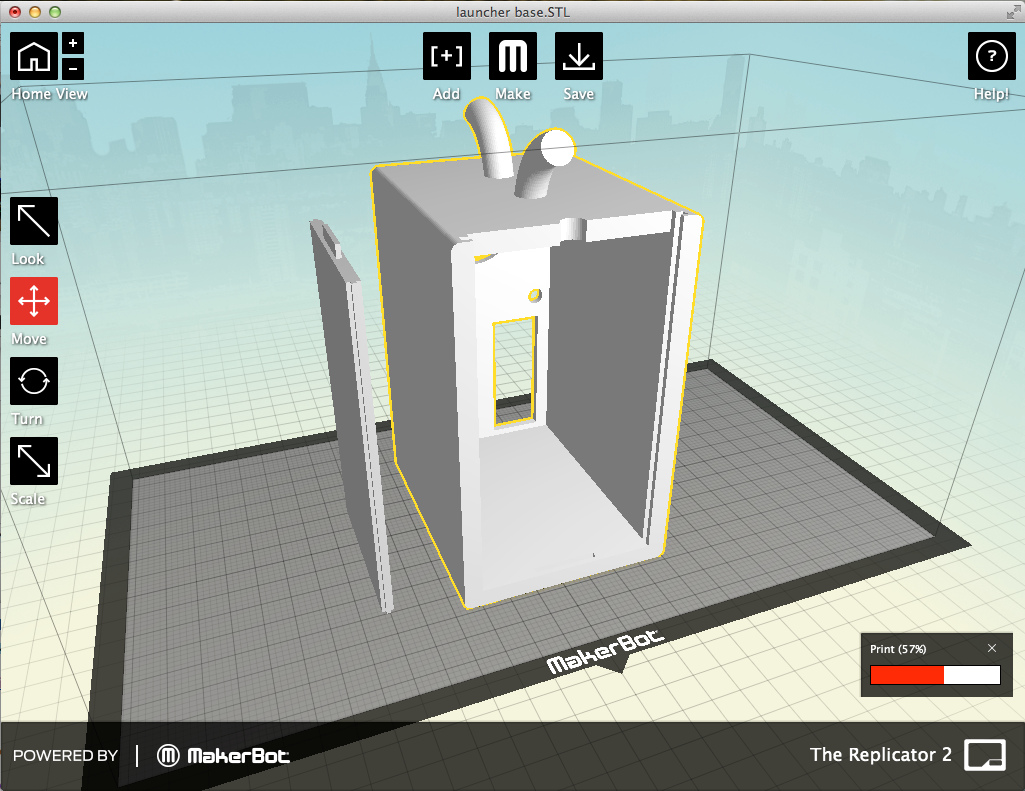The image size is (1025, 791).
Task: Click the Print 57% progress bar
Action: tap(936, 675)
